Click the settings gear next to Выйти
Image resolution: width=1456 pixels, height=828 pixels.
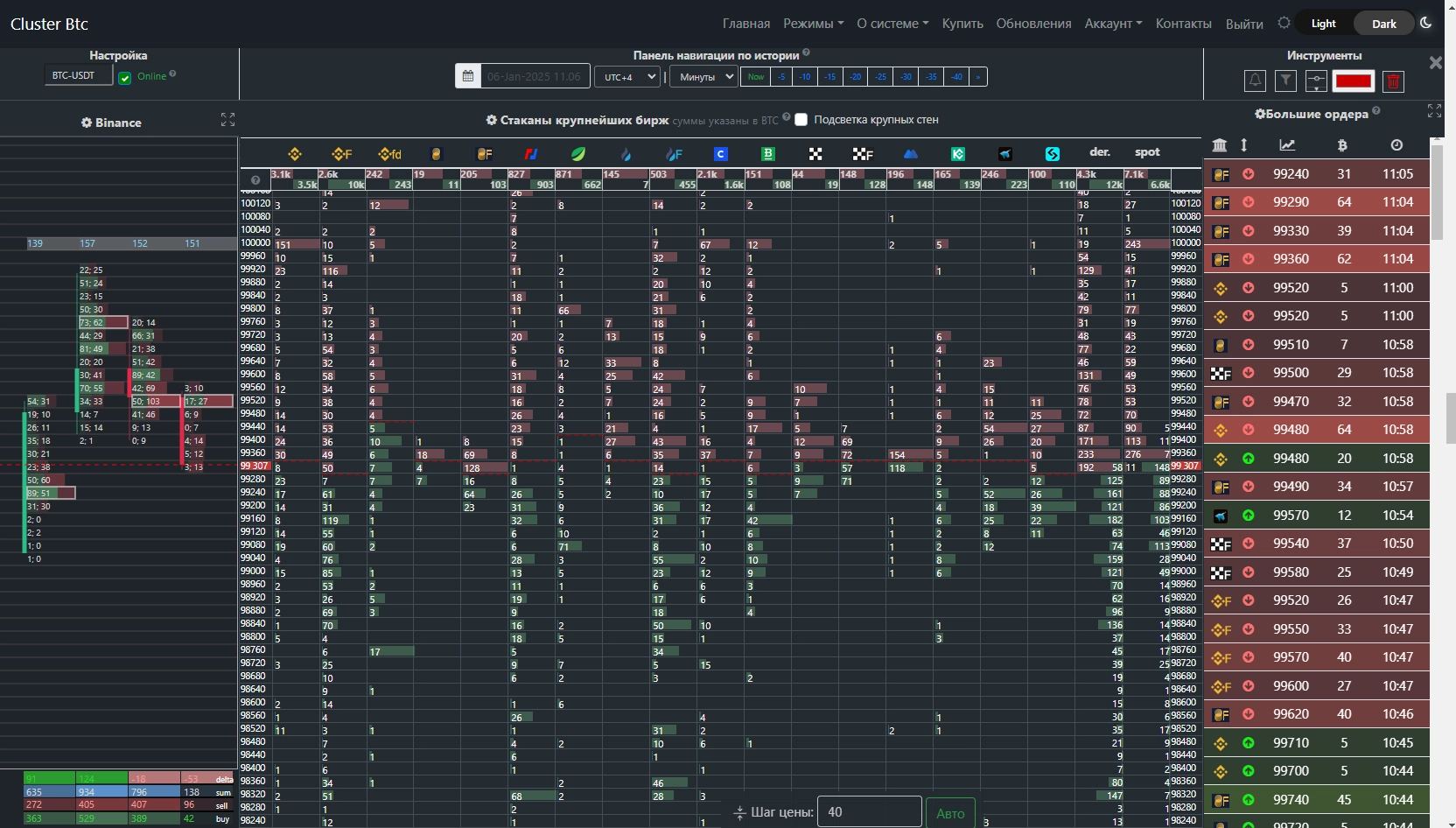coord(1284,24)
